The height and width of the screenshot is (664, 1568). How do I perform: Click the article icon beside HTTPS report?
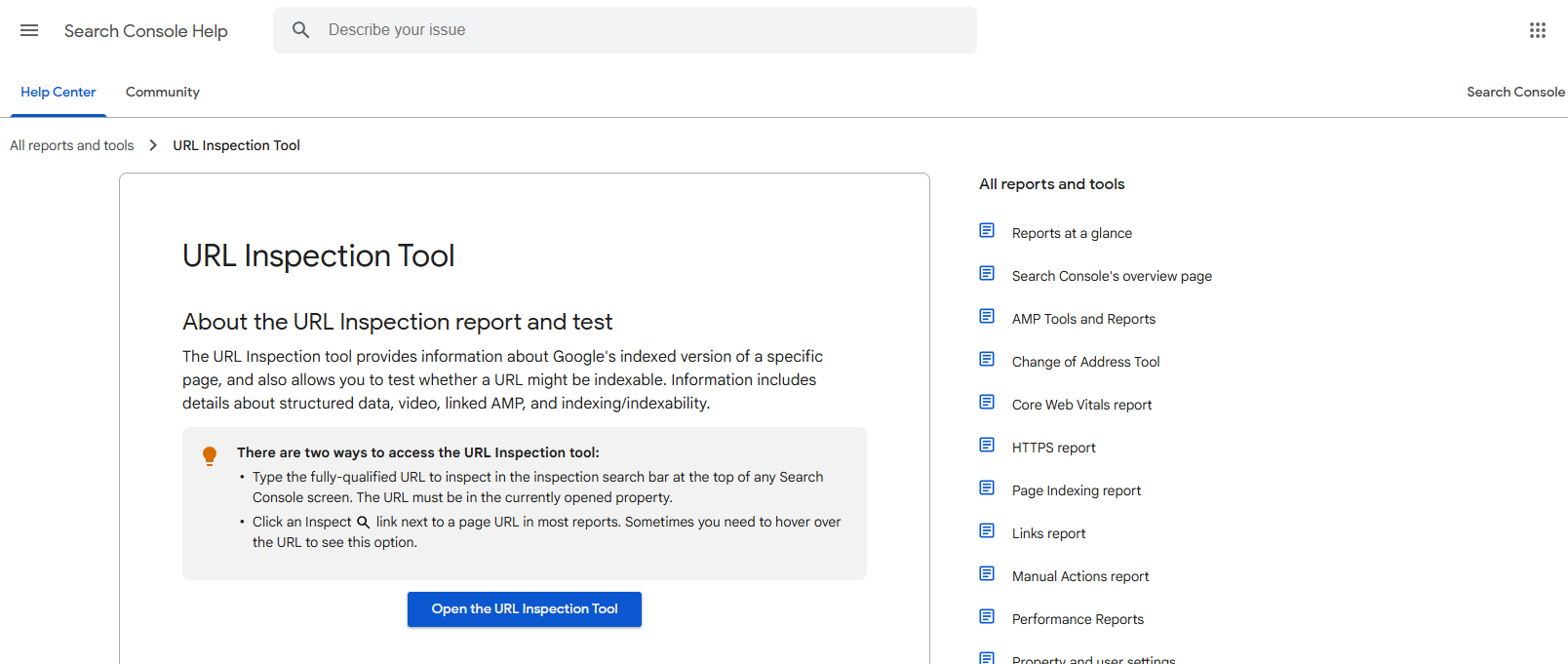[987, 446]
